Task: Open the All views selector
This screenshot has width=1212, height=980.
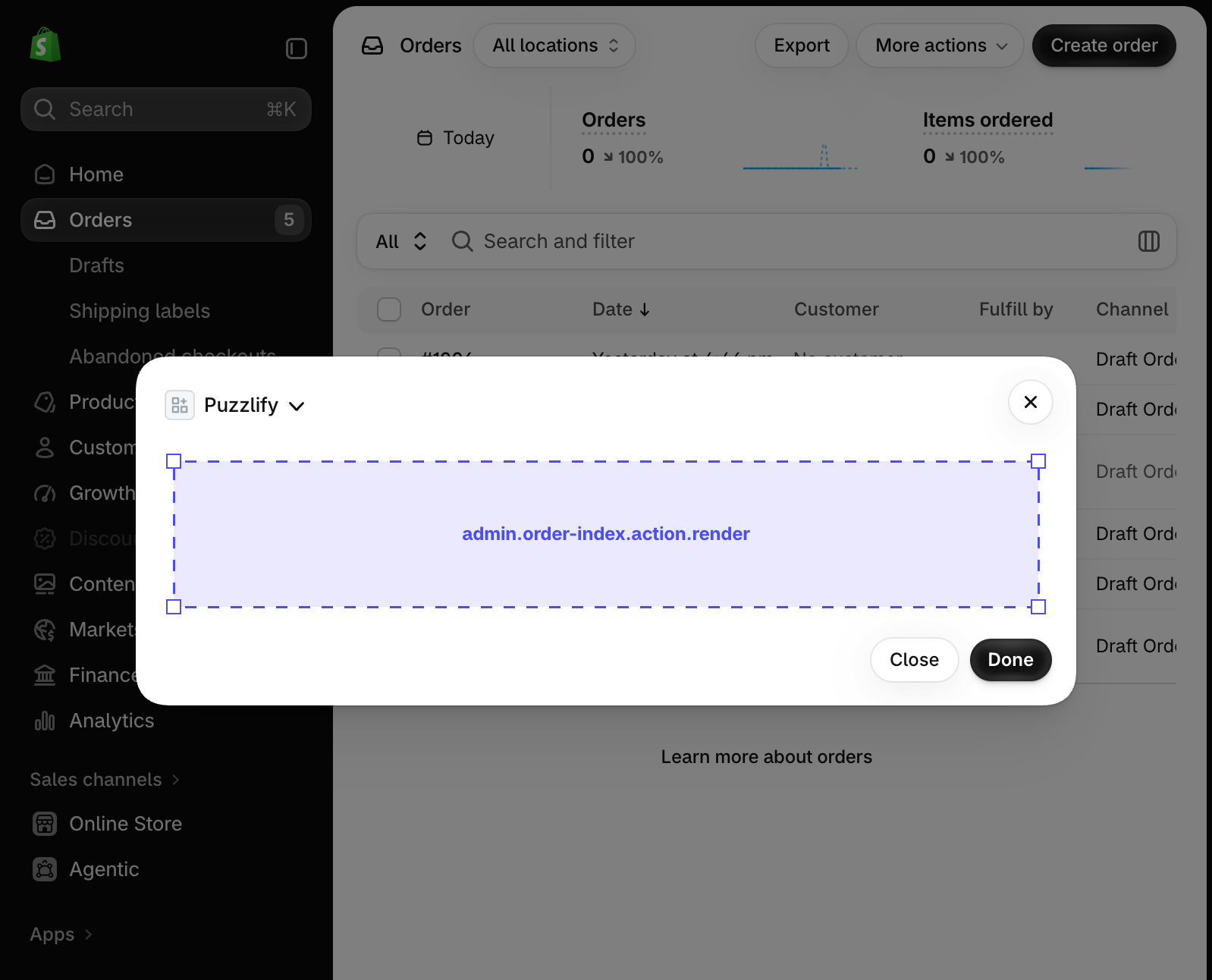Action: tap(402, 241)
